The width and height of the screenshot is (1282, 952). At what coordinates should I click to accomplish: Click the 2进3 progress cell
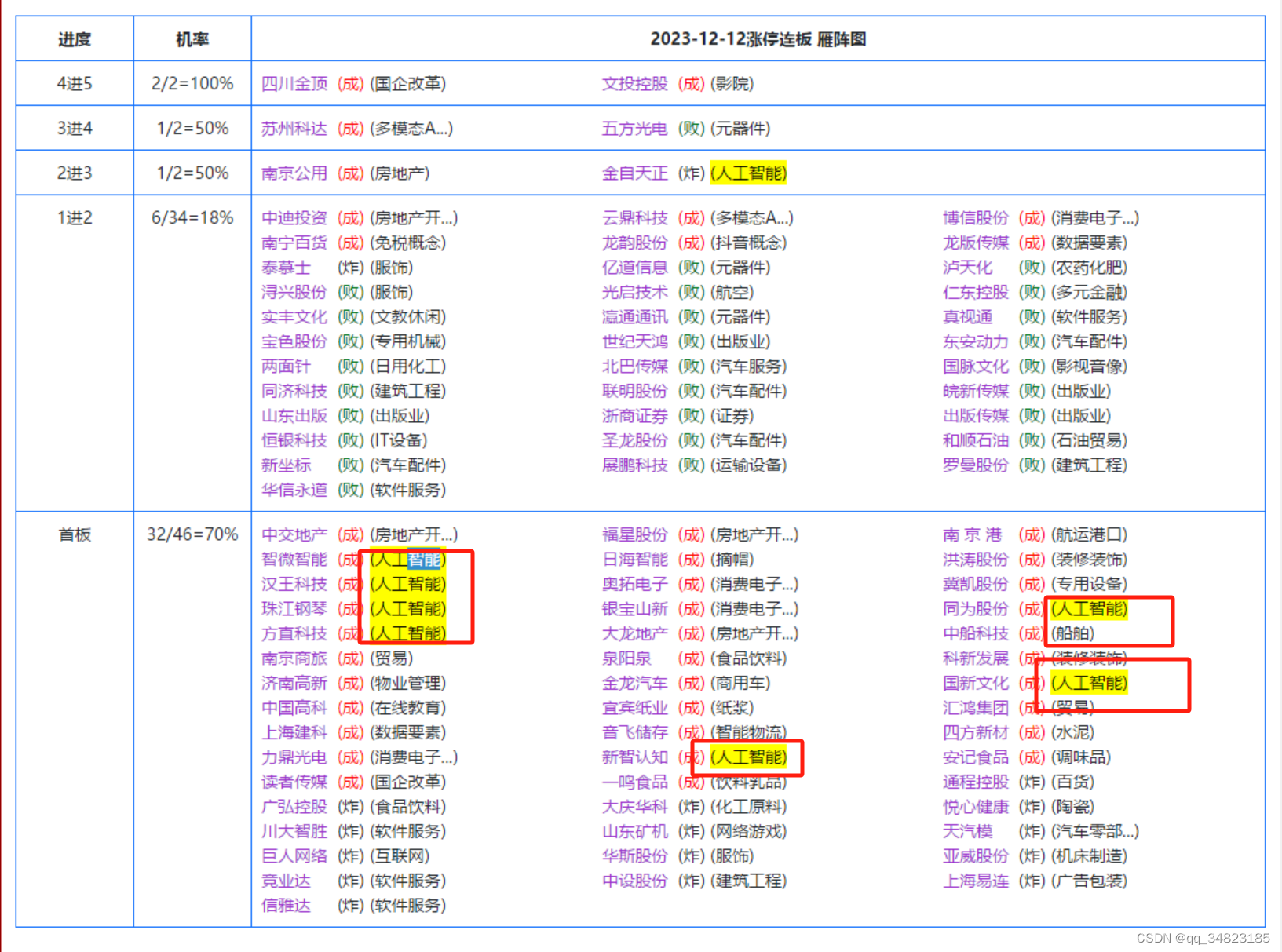point(75,173)
